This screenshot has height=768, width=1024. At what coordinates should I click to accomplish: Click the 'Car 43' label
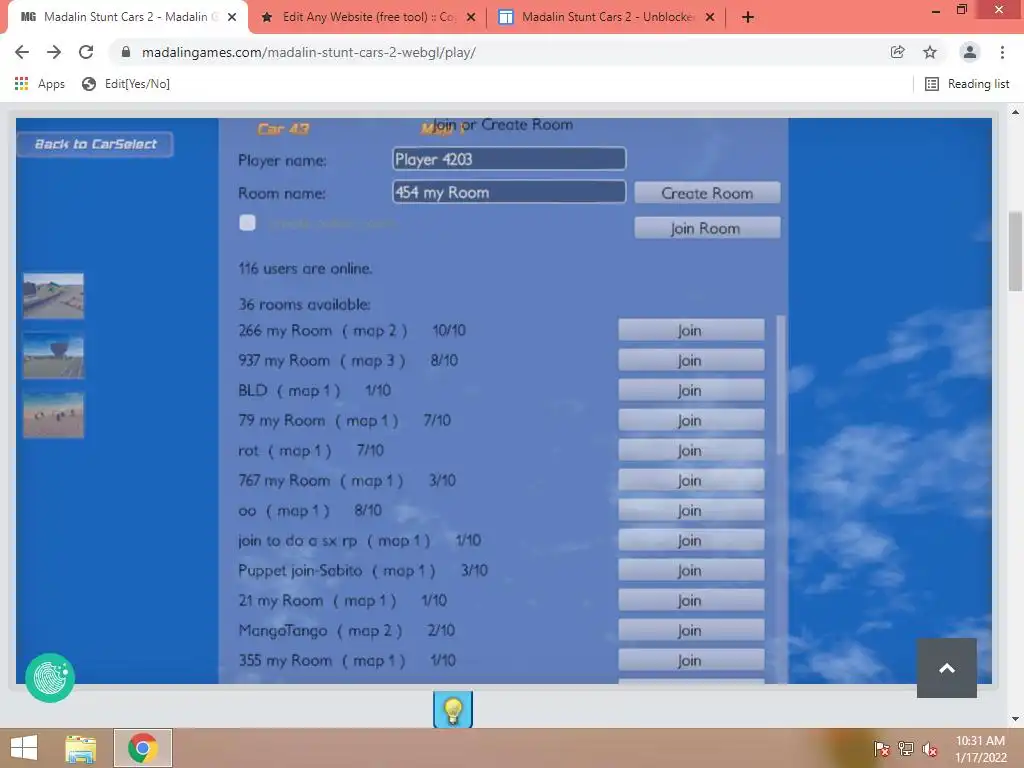[x=283, y=129]
